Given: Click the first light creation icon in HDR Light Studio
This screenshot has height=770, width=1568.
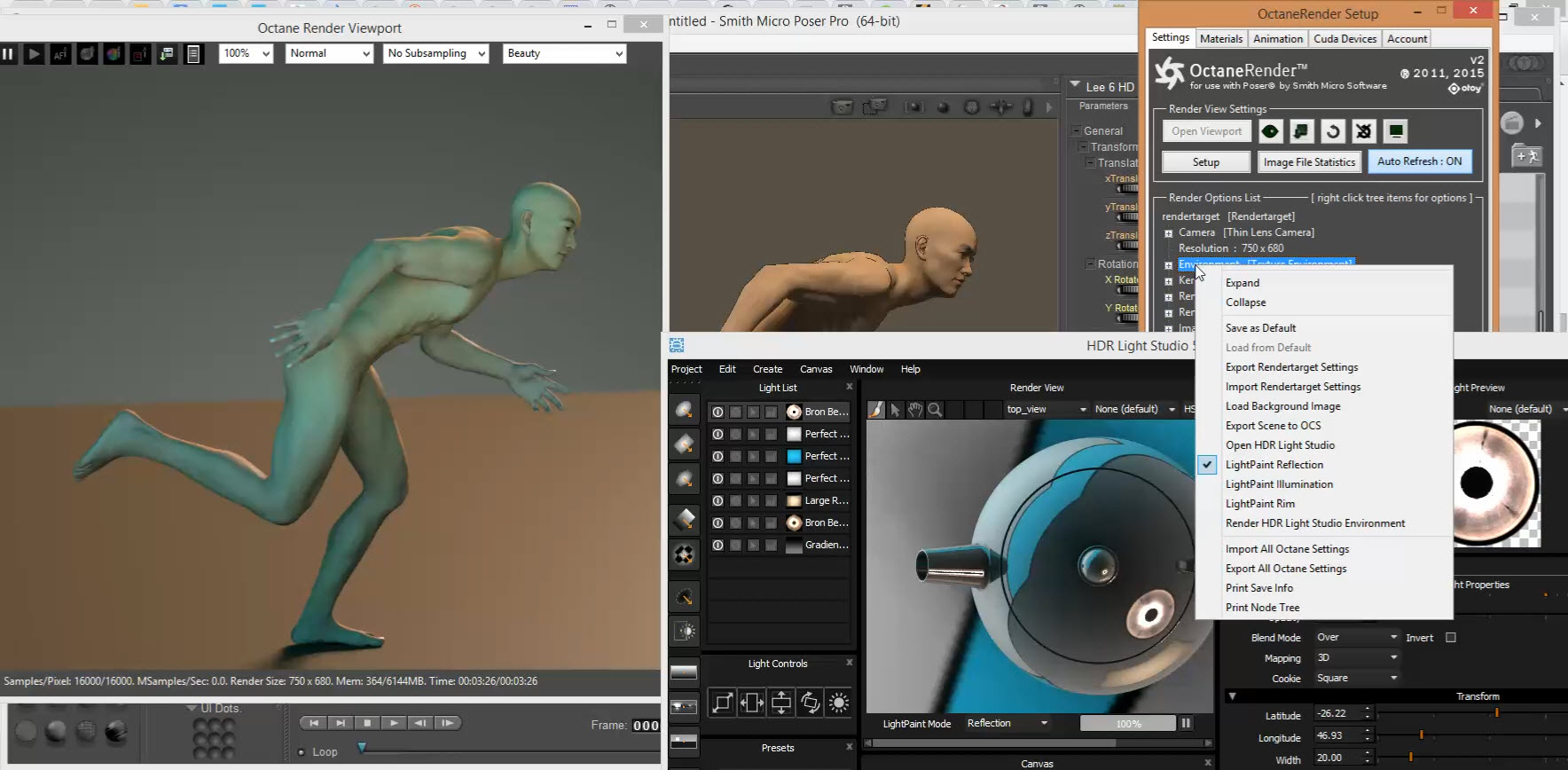Looking at the screenshot, I should 684,409.
